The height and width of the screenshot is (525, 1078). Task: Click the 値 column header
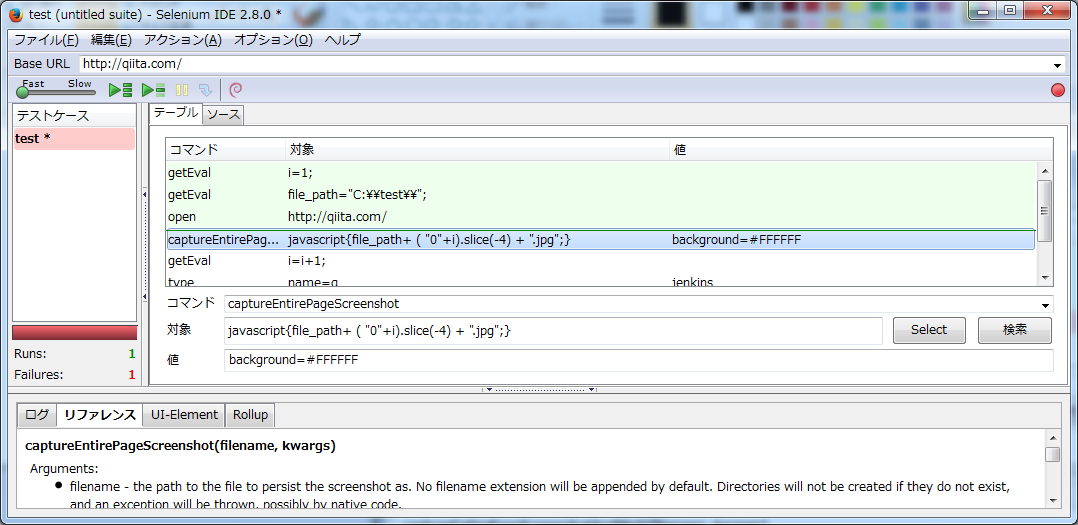click(861, 149)
